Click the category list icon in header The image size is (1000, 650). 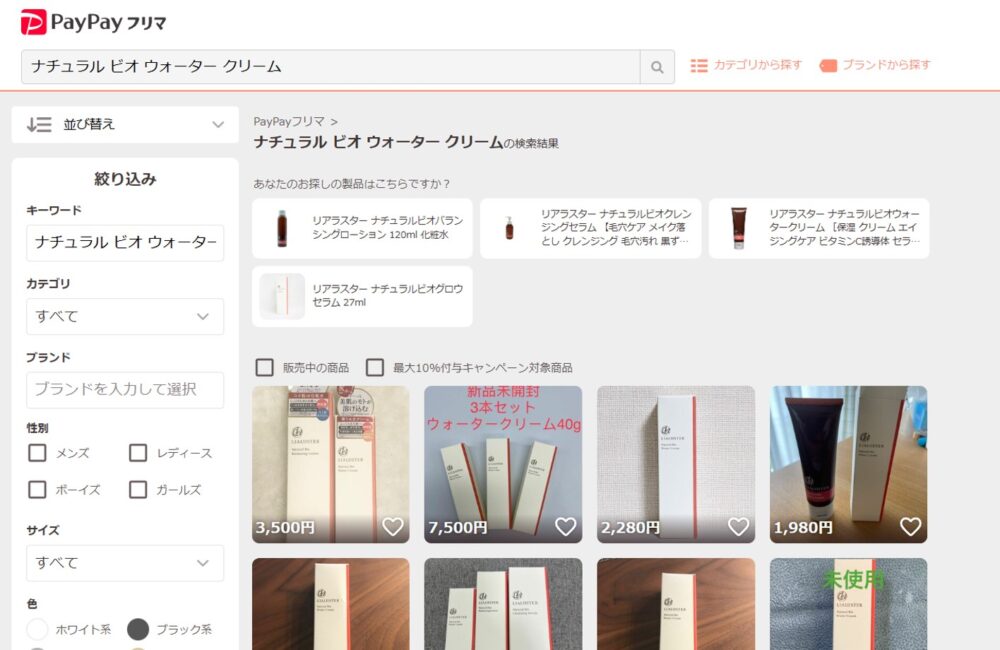click(699, 66)
